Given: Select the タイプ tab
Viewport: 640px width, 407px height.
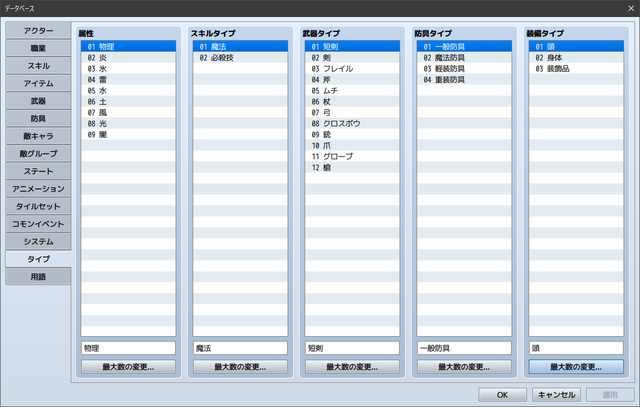Looking at the screenshot, I should tap(38, 259).
